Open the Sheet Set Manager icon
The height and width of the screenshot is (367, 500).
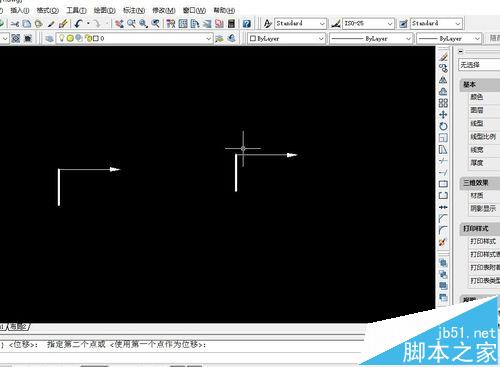[x=207, y=24]
